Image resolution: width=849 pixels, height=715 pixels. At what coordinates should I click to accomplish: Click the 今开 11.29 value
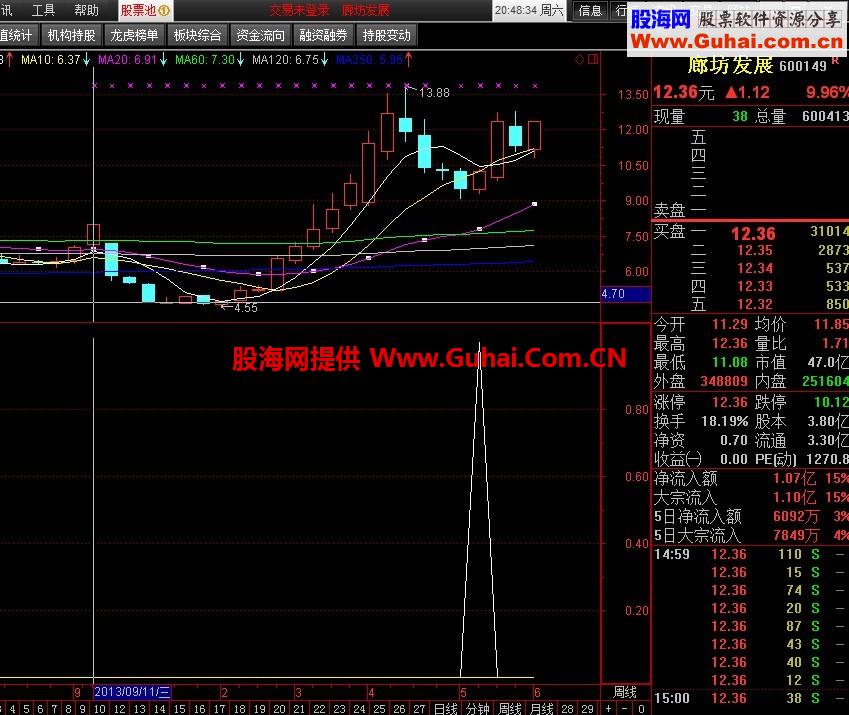pyautogui.click(x=729, y=324)
